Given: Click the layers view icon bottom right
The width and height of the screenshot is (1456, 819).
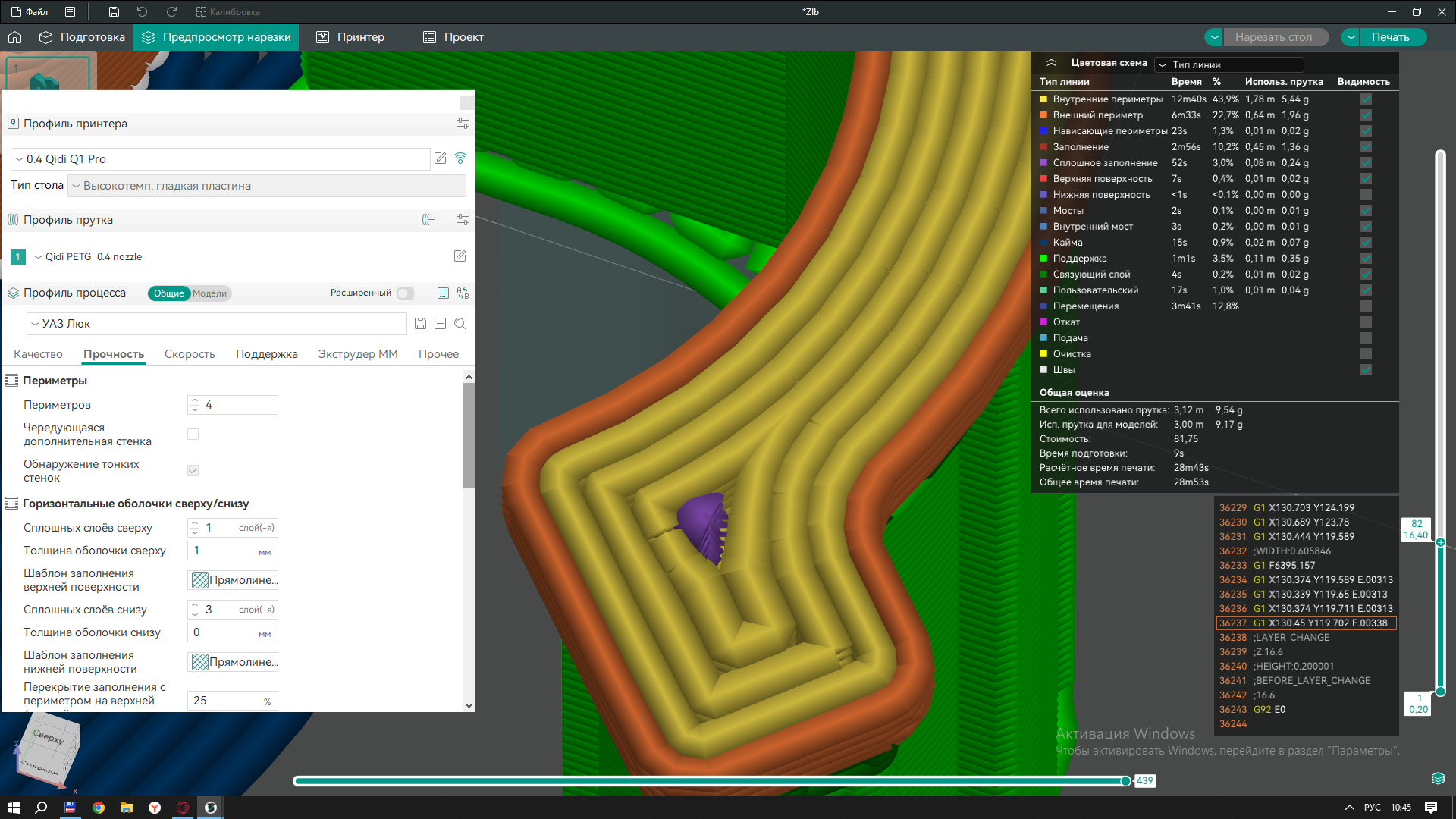Looking at the screenshot, I should pyautogui.click(x=1438, y=778).
